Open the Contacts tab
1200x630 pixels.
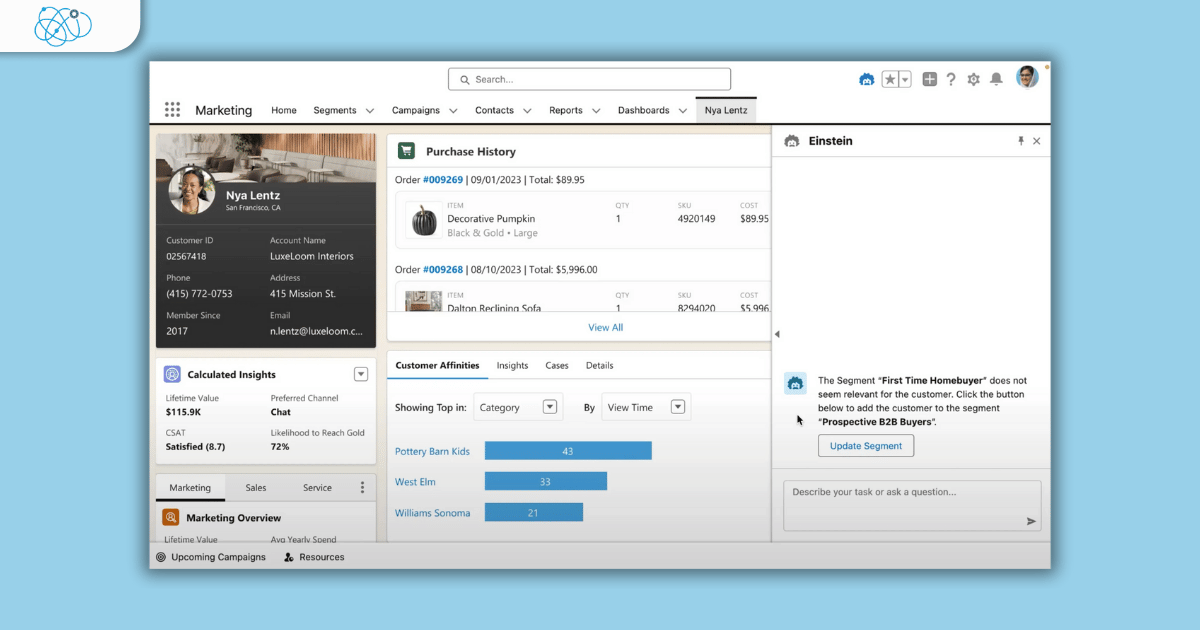494,110
